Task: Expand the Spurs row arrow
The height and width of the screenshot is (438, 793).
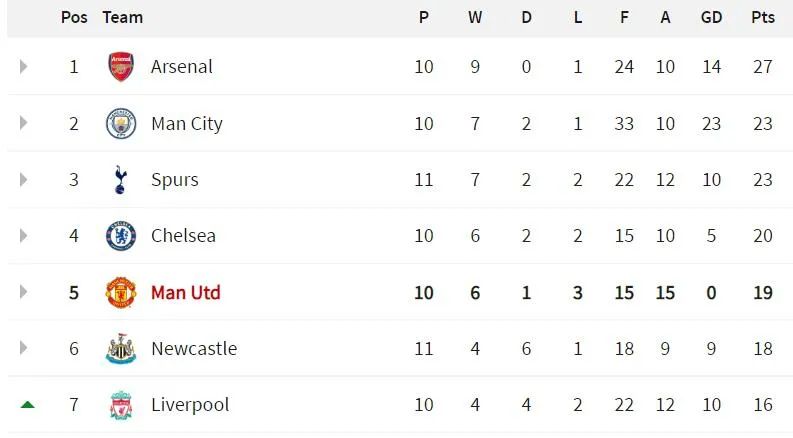Action: tap(23, 180)
